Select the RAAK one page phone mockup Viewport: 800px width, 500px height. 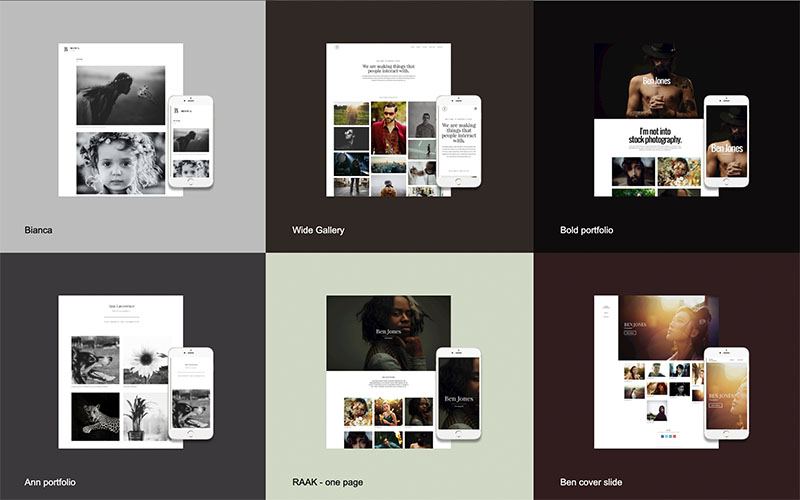(x=459, y=393)
